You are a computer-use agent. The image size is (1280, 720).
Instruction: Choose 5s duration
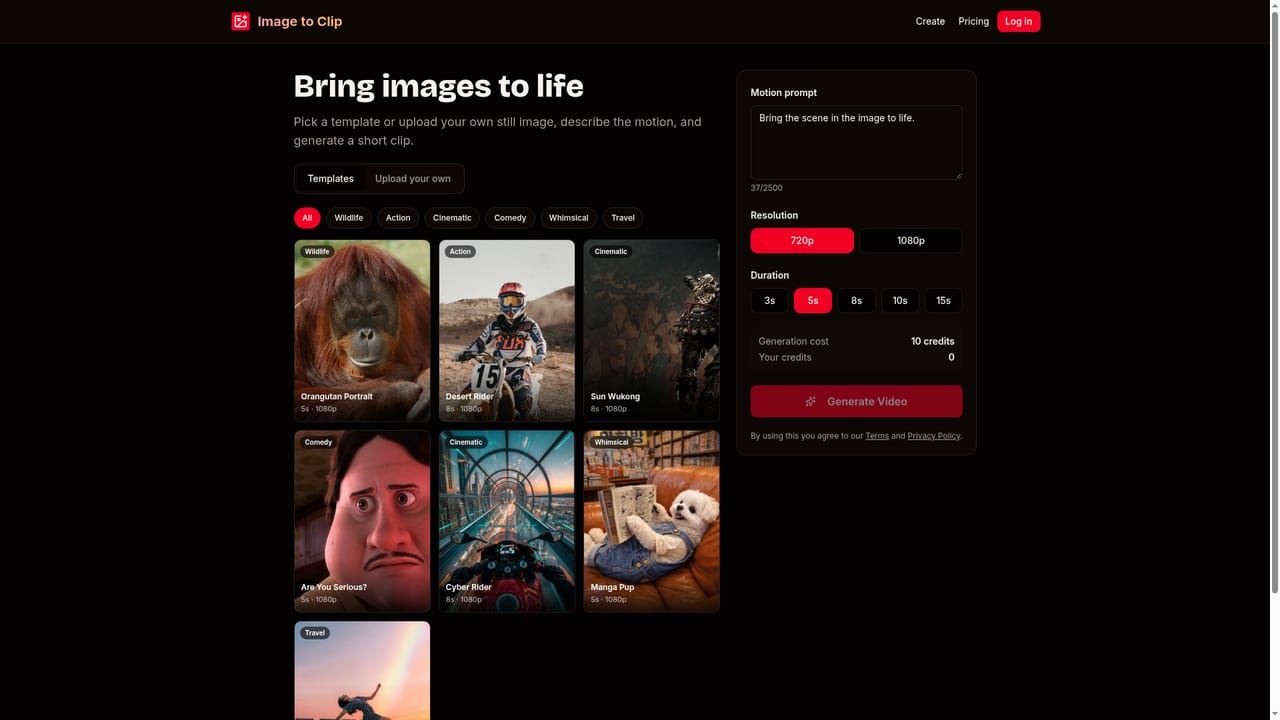coord(813,300)
